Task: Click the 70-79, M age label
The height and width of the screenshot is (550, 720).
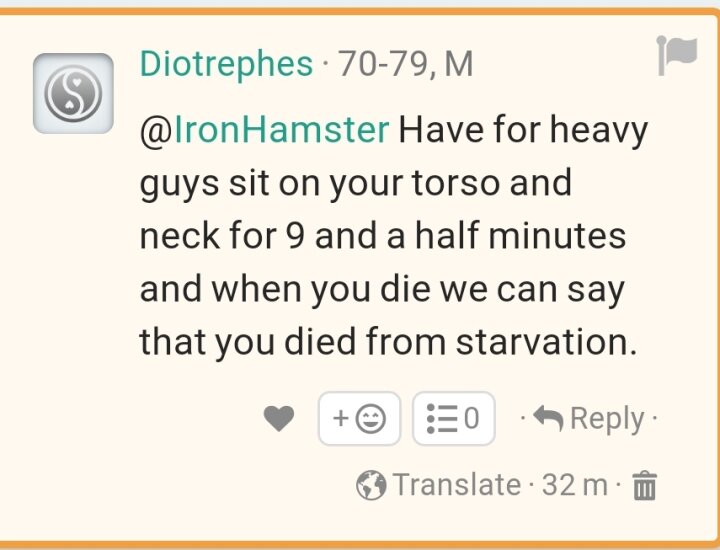Action: [x=405, y=64]
